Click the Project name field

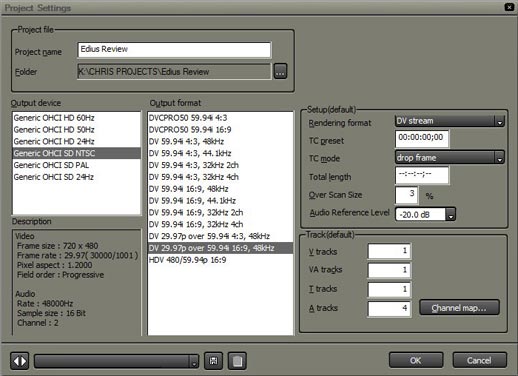tap(174, 50)
